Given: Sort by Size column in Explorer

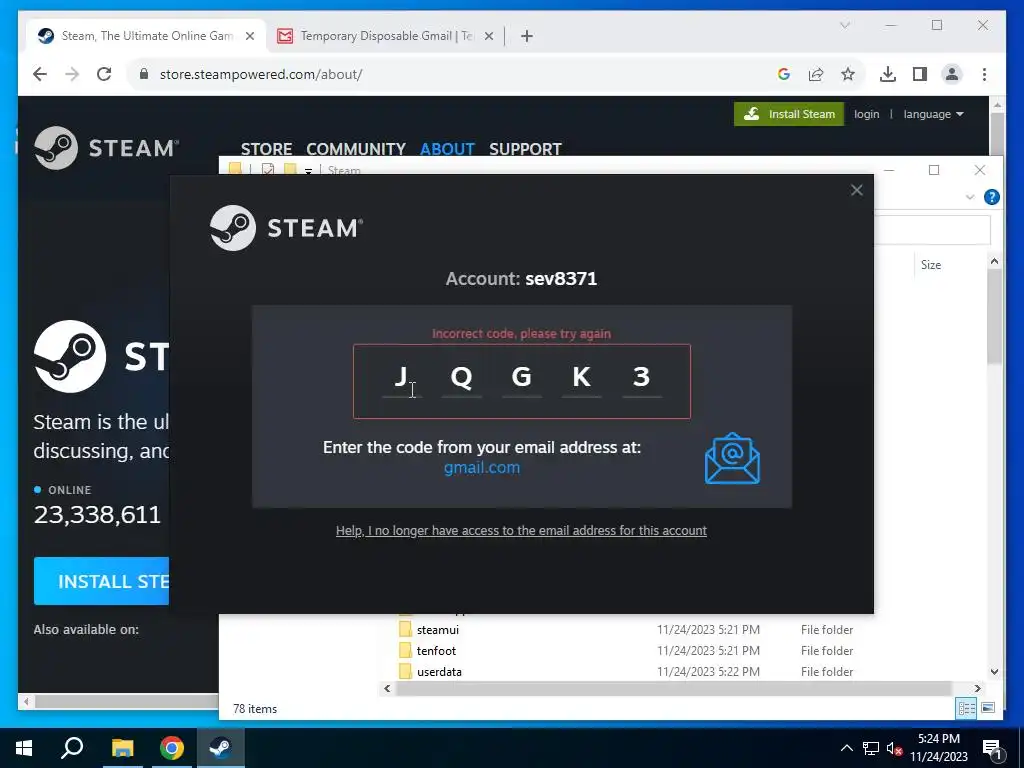Looking at the screenshot, I should point(931,264).
